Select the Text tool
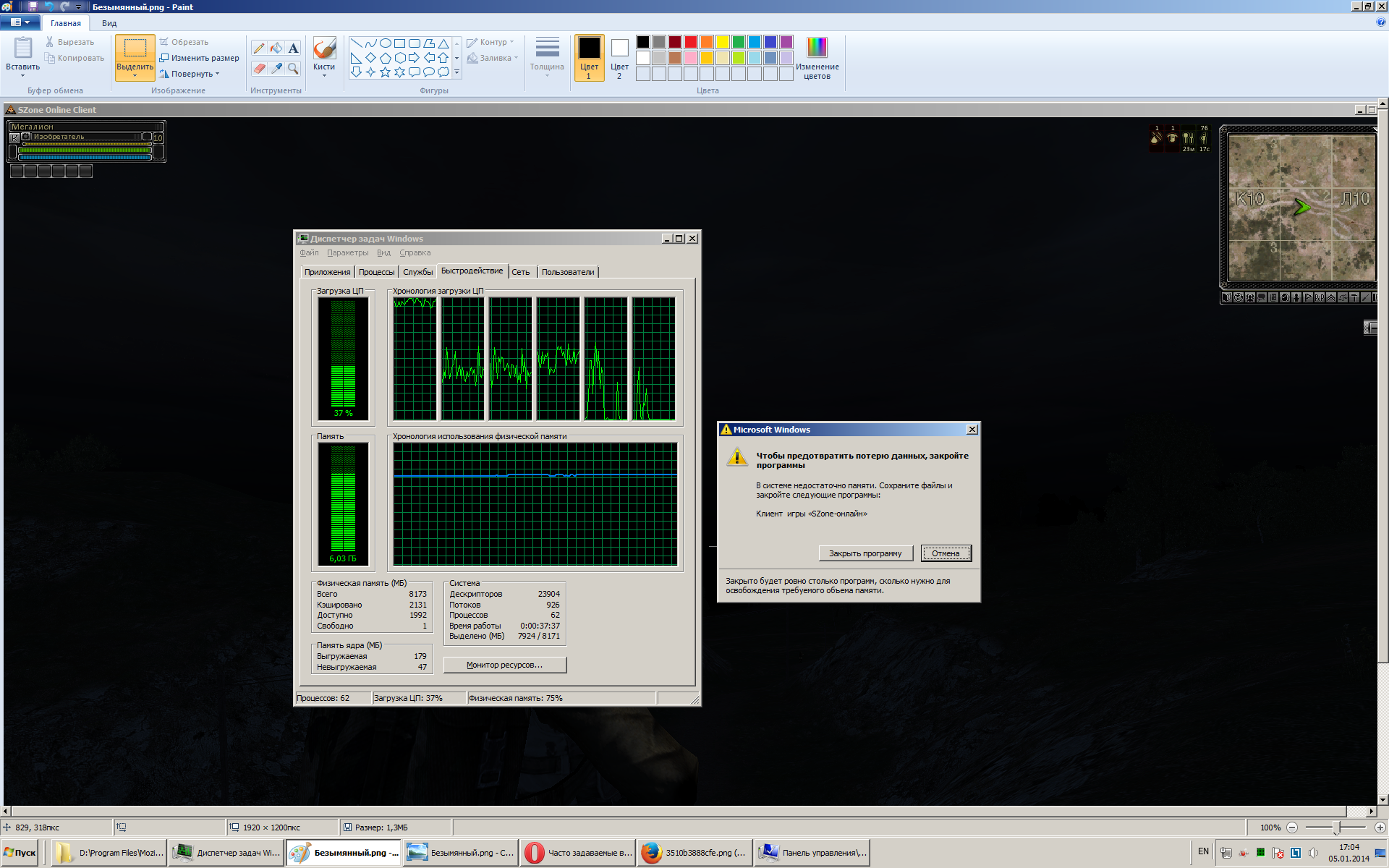The image size is (1389, 868). pos(293,48)
